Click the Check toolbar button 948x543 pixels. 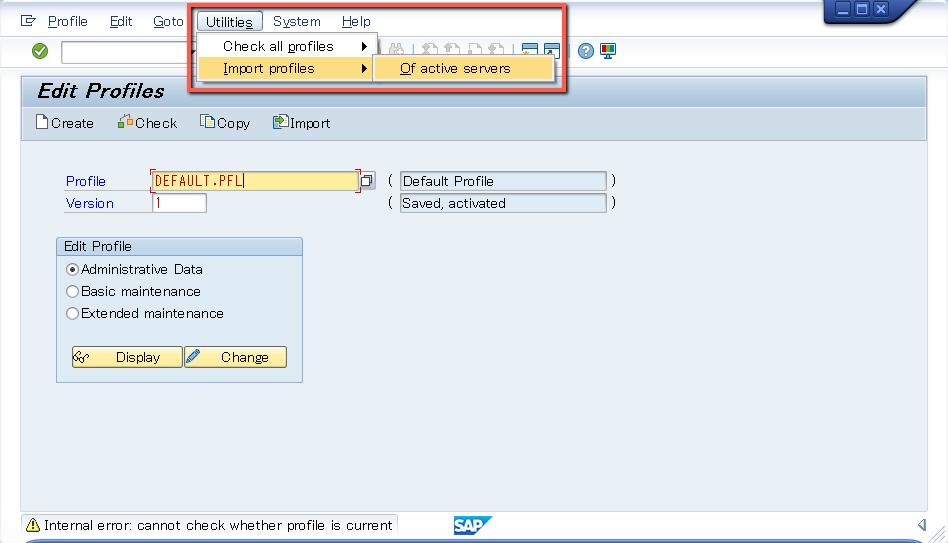148,123
